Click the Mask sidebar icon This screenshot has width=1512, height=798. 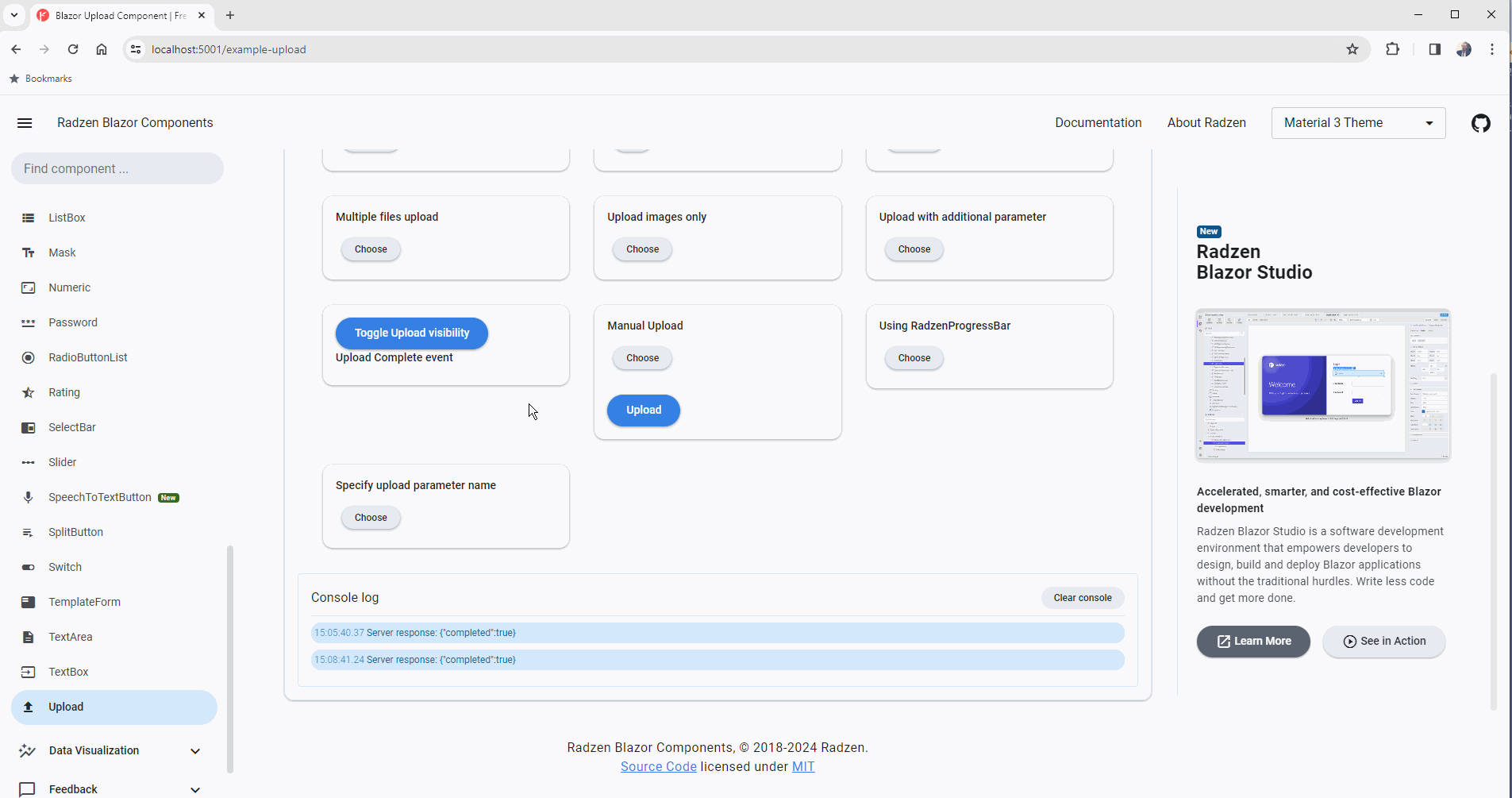click(x=29, y=253)
